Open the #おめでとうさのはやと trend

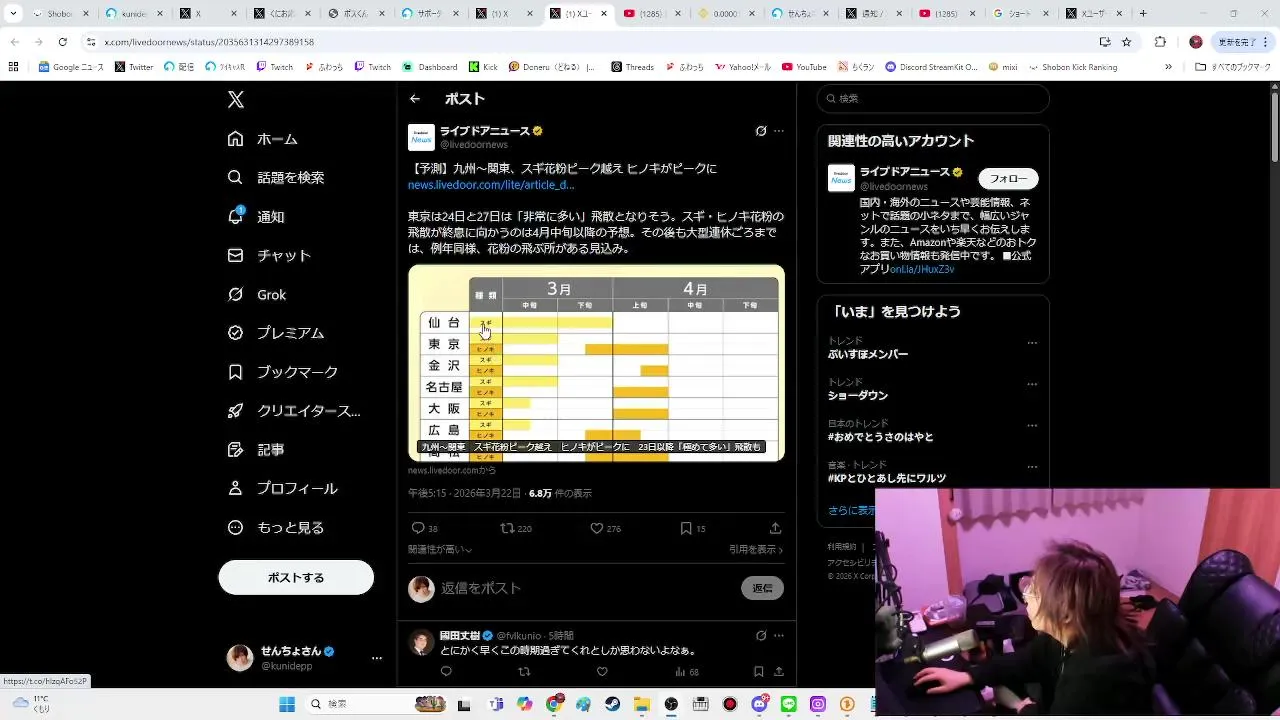tap(880, 437)
